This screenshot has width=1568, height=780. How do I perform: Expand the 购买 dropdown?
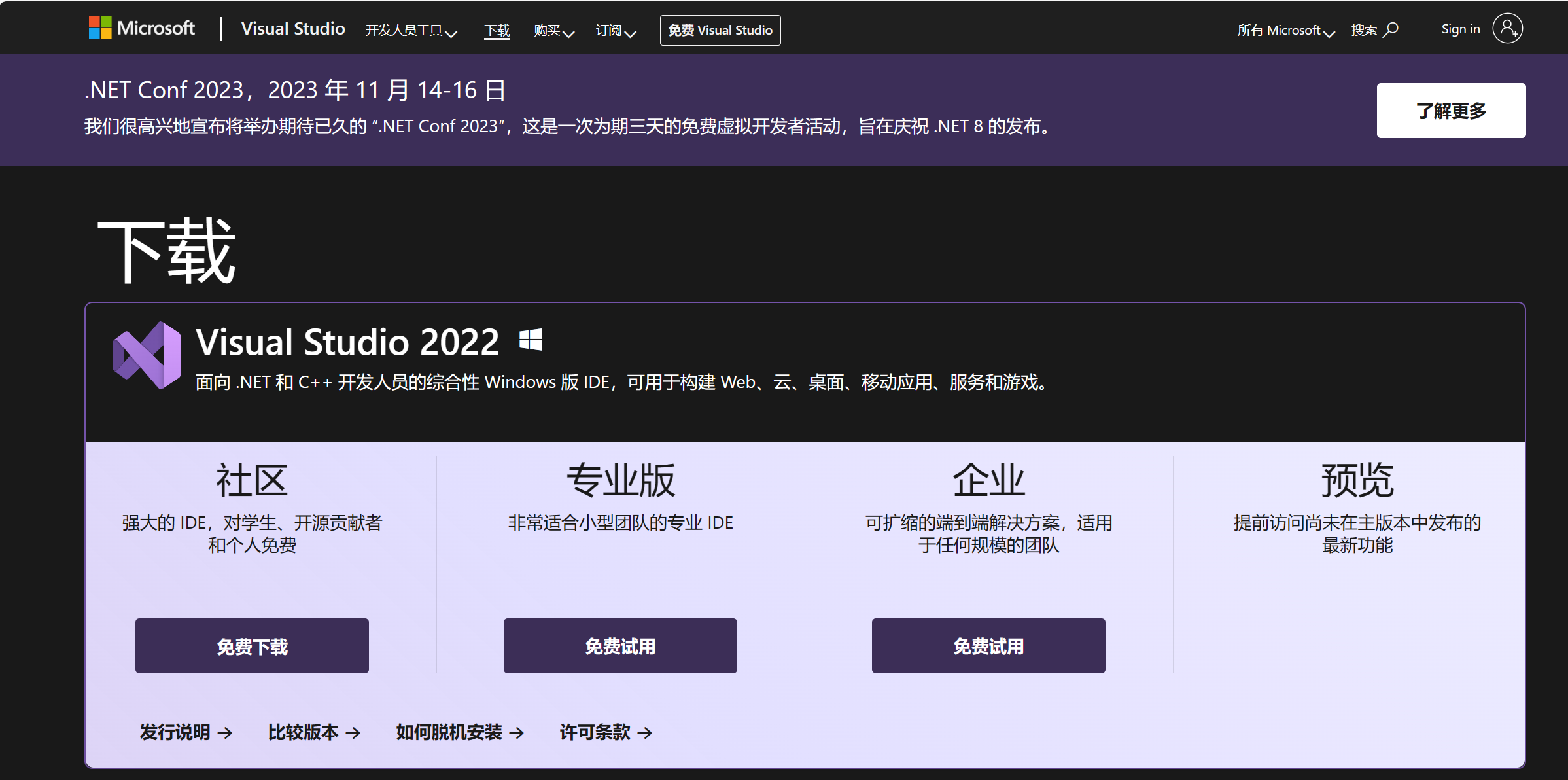(x=553, y=30)
